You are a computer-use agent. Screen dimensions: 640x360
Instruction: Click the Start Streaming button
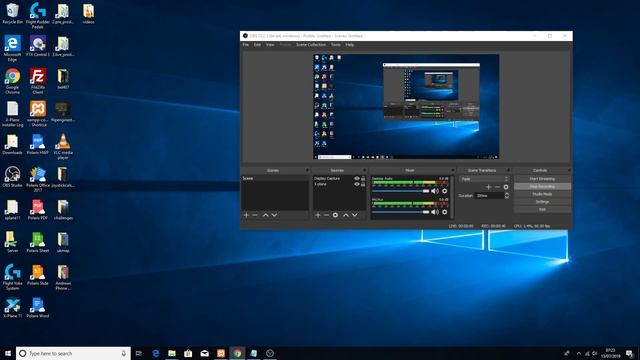[542, 179]
